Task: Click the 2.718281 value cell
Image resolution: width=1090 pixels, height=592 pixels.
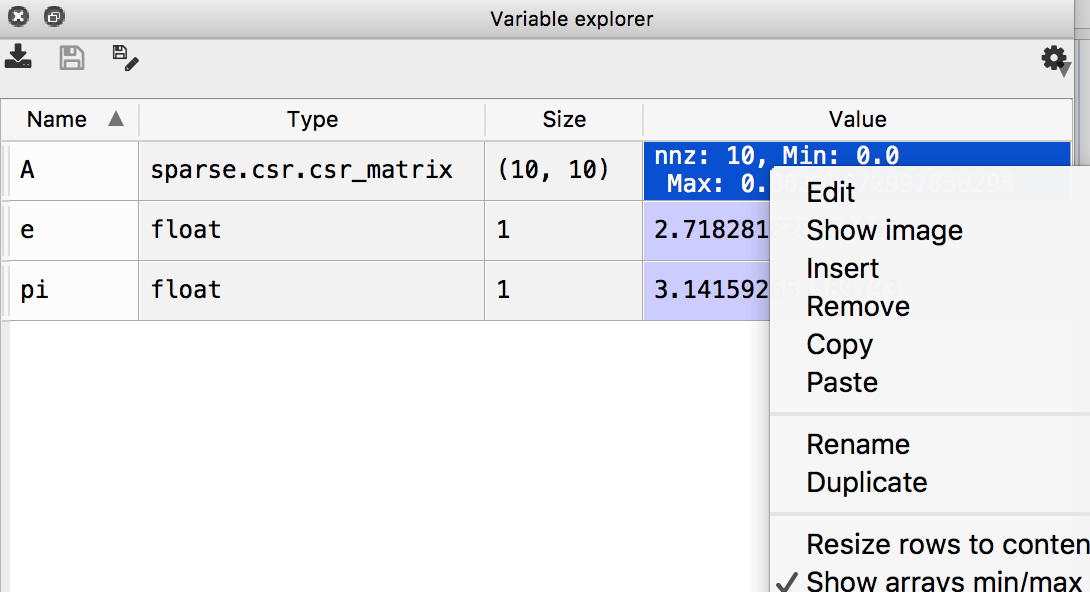Action: (707, 231)
